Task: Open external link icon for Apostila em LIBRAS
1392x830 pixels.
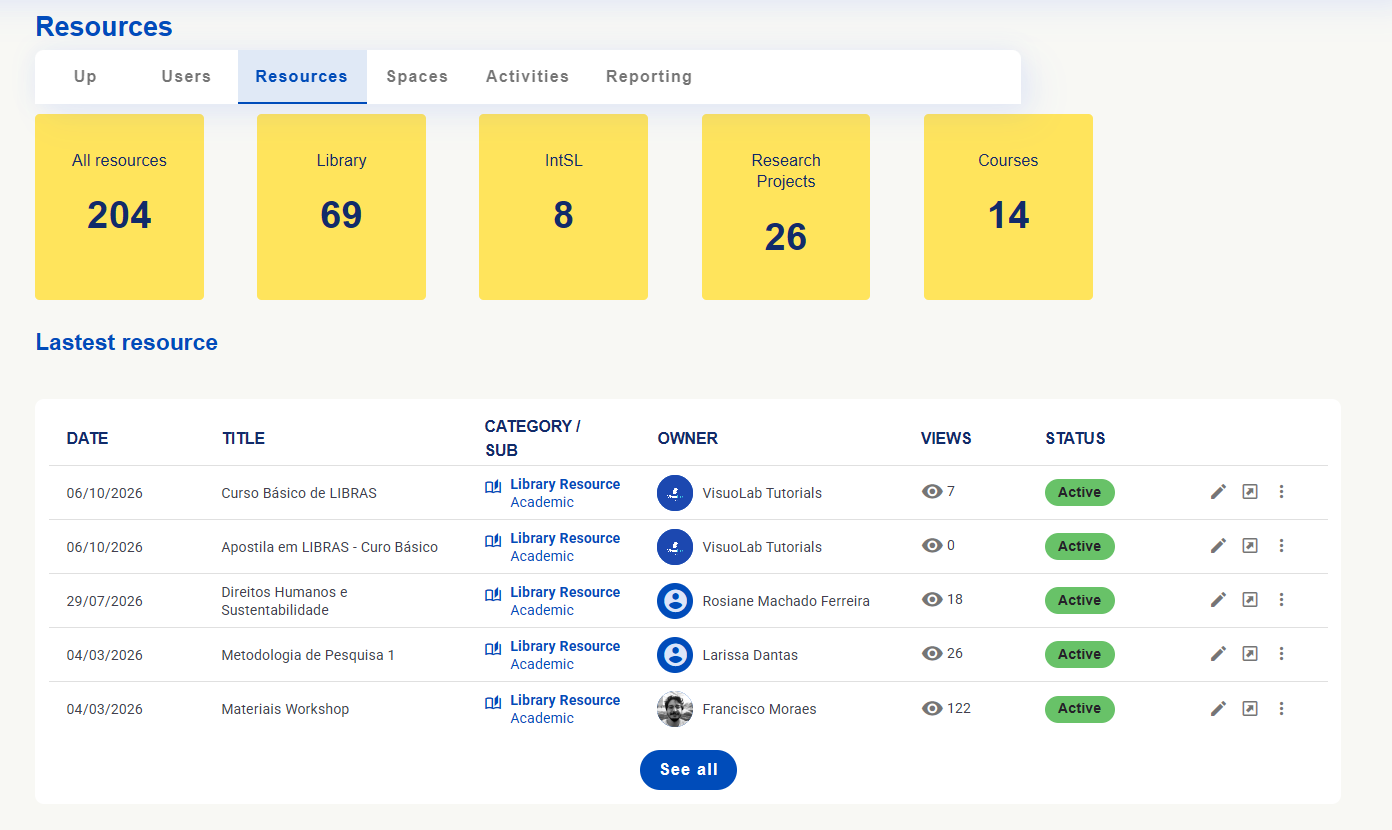Action: coord(1250,546)
